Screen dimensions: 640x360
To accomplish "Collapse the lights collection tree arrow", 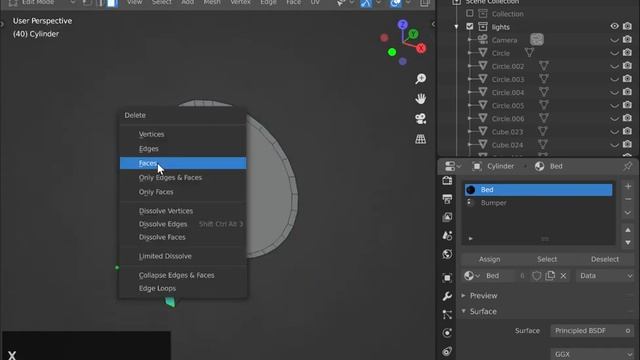I will (456, 27).
